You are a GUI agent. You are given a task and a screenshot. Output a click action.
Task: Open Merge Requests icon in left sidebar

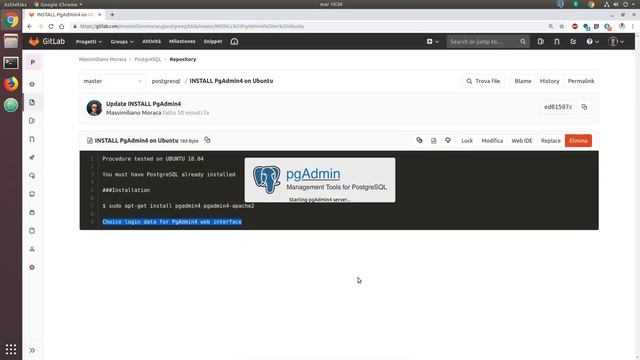pyautogui.click(x=32, y=139)
